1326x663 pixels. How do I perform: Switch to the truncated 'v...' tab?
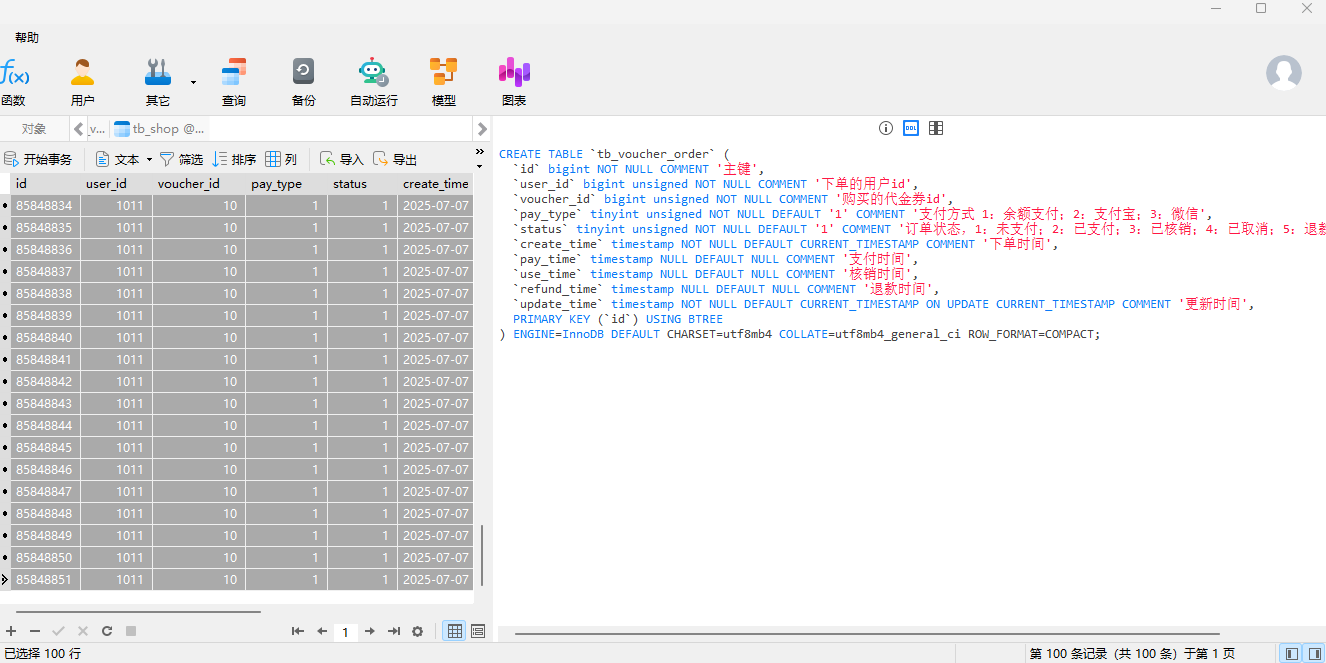click(x=97, y=129)
